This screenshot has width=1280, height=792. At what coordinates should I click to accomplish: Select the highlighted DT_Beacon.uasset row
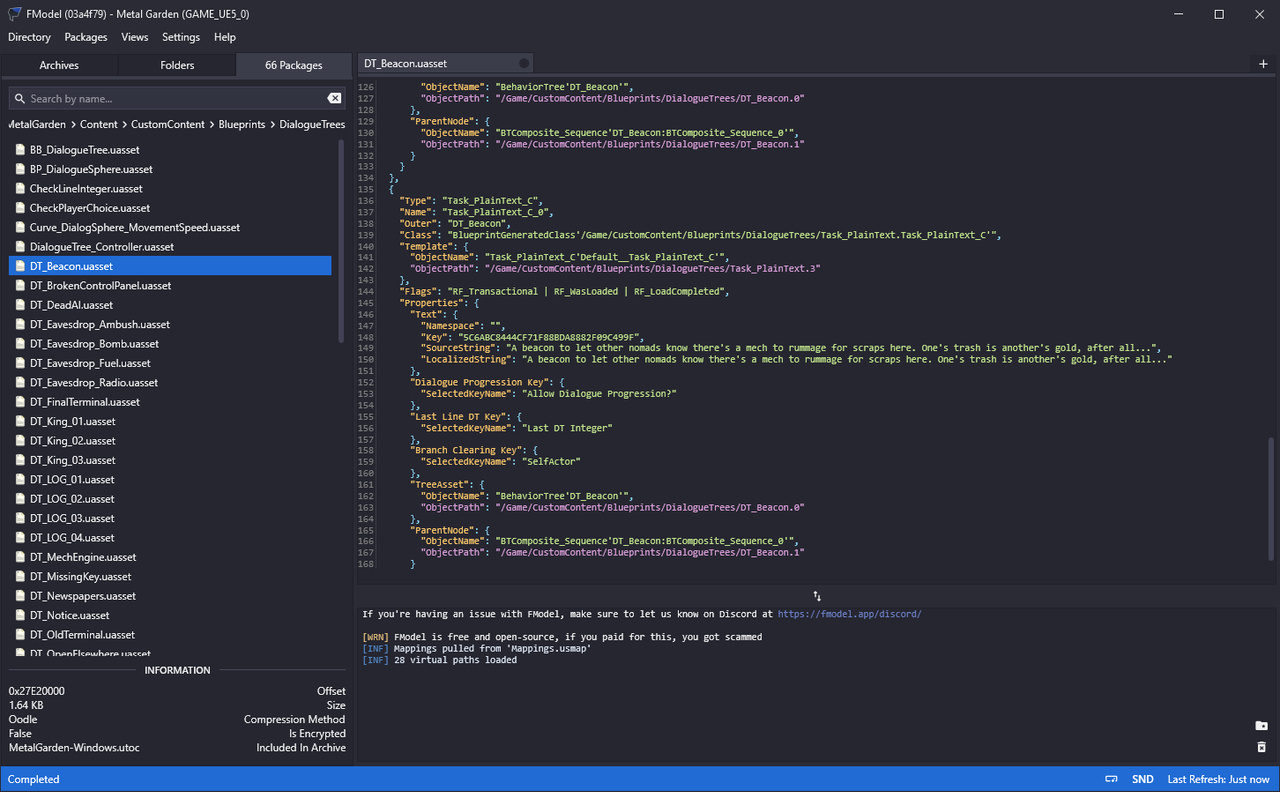pyautogui.click(x=170, y=266)
